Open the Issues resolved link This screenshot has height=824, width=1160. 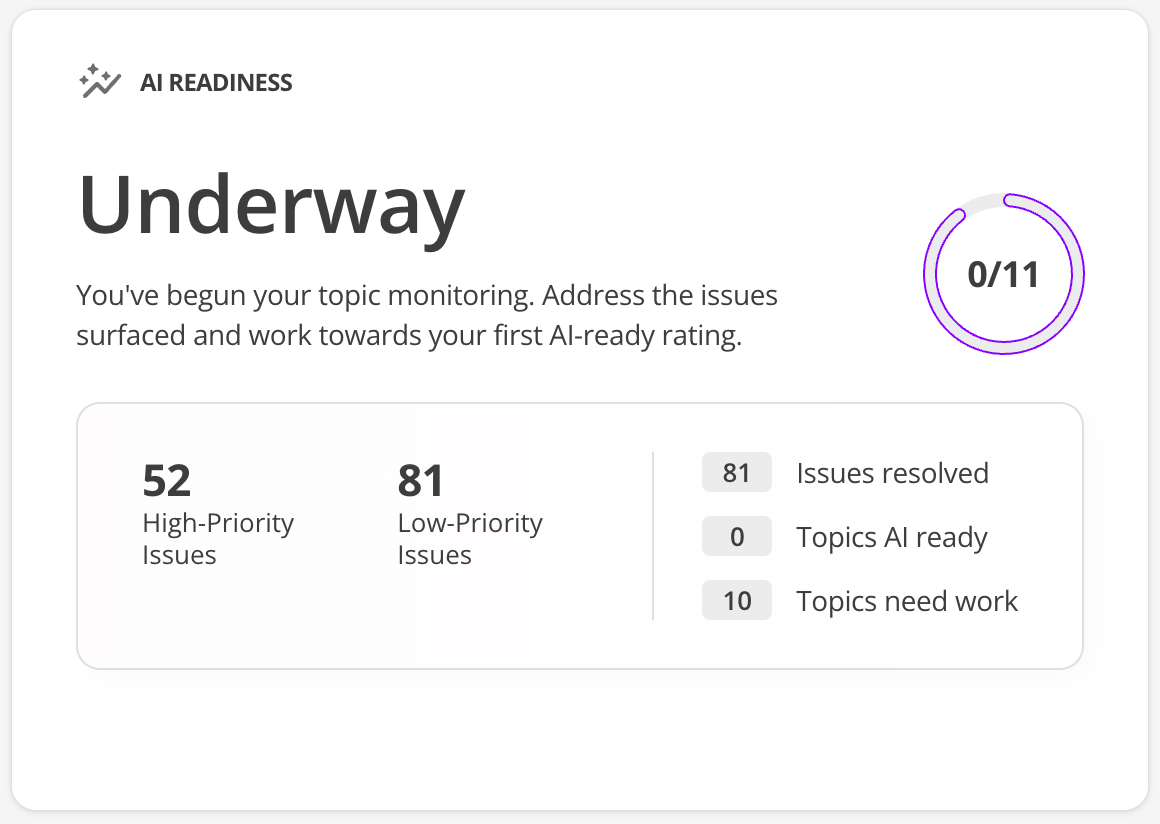coord(892,473)
